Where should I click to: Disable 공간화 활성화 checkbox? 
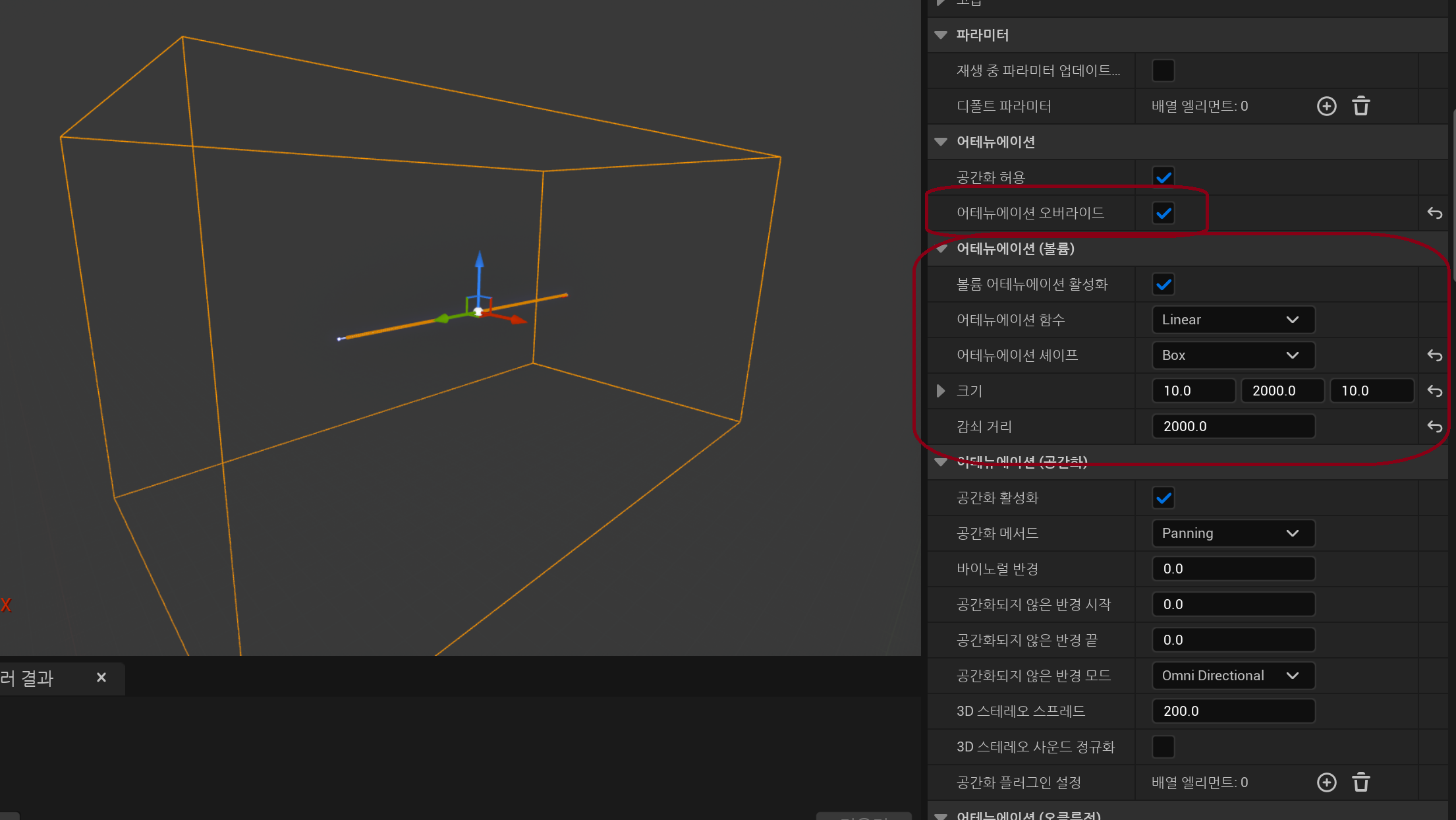[1163, 498]
